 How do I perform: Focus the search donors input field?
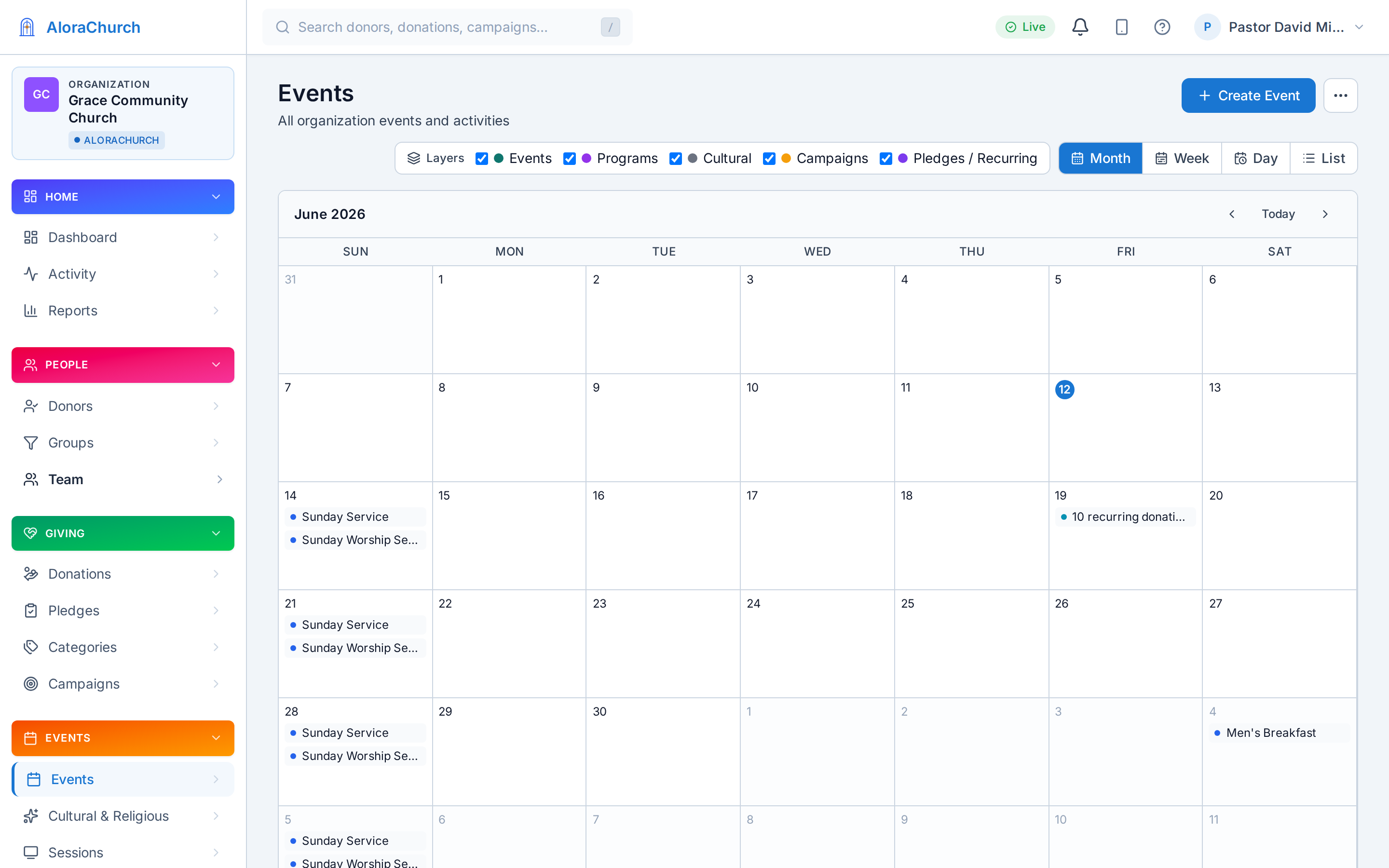coord(447,27)
